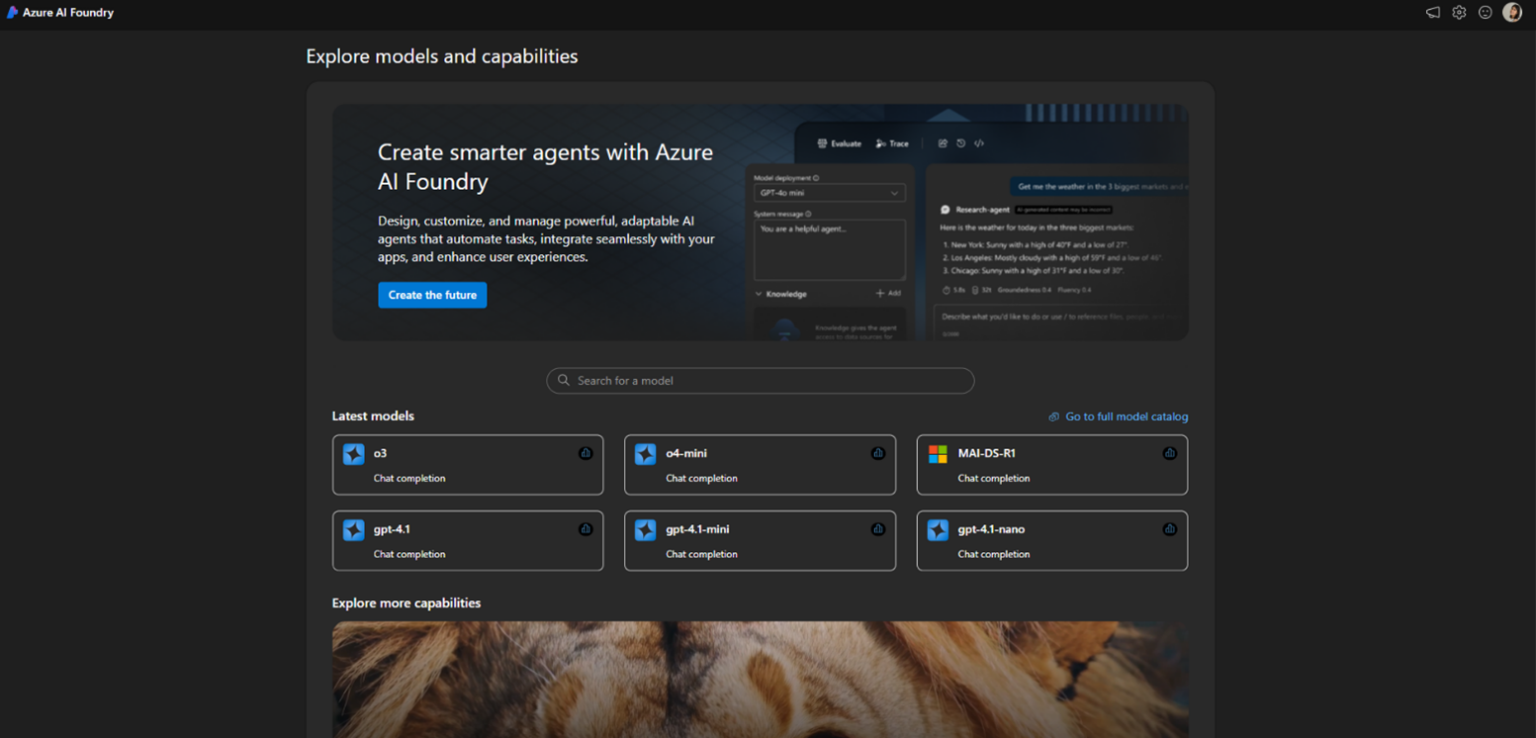Click the deploy icon on the MAI-DS-R1 card

[1170, 453]
